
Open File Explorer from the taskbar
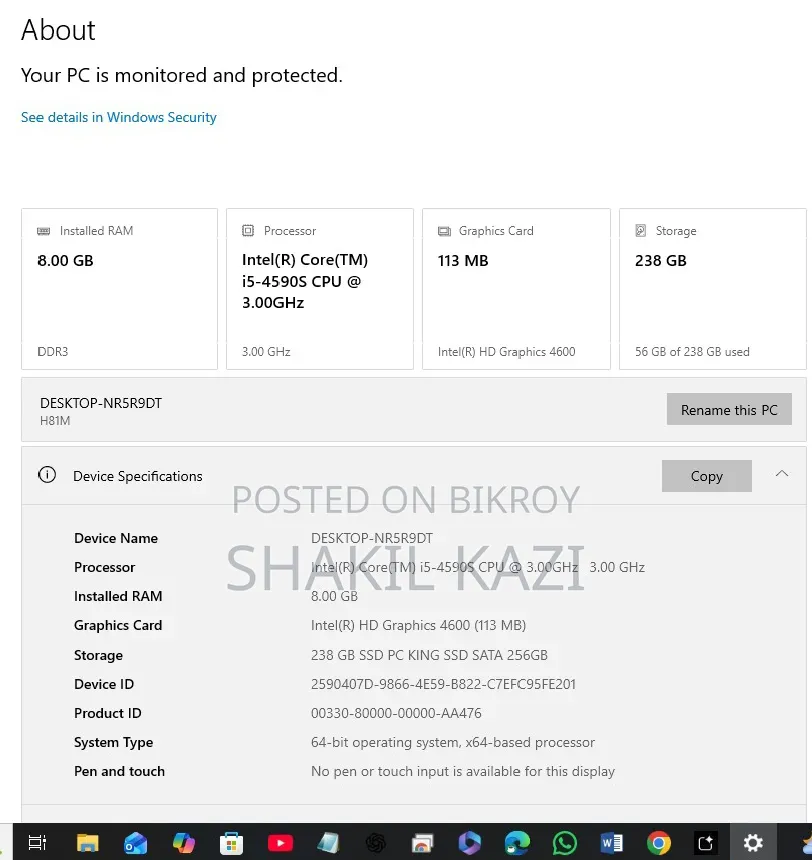(x=87, y=842)
